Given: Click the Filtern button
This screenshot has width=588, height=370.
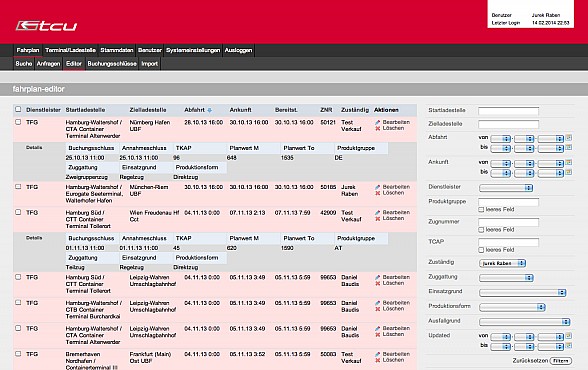Looking at the screenshot, I should coord(561,361).
